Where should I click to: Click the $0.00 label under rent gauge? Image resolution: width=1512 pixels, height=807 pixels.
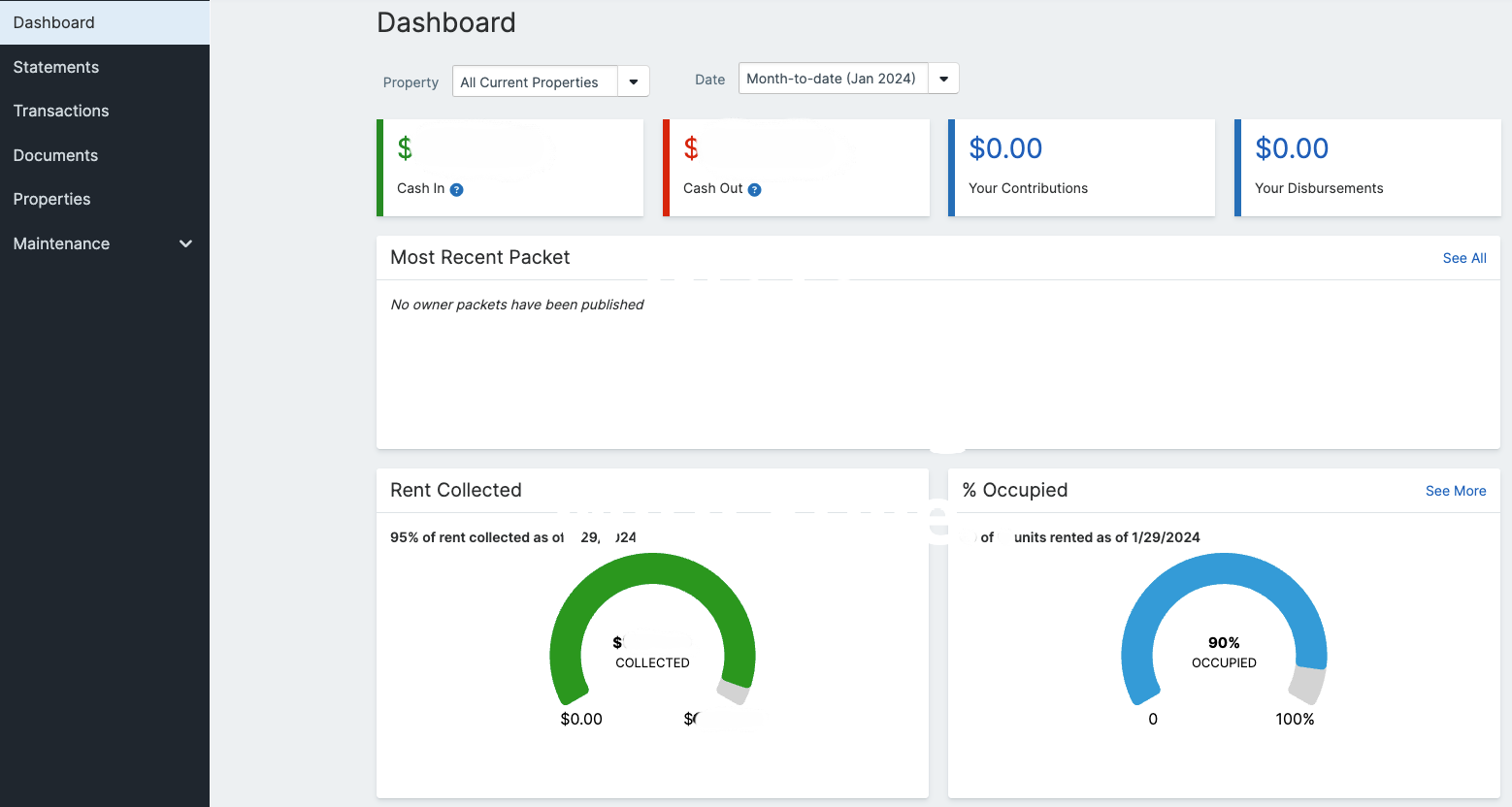581,719
